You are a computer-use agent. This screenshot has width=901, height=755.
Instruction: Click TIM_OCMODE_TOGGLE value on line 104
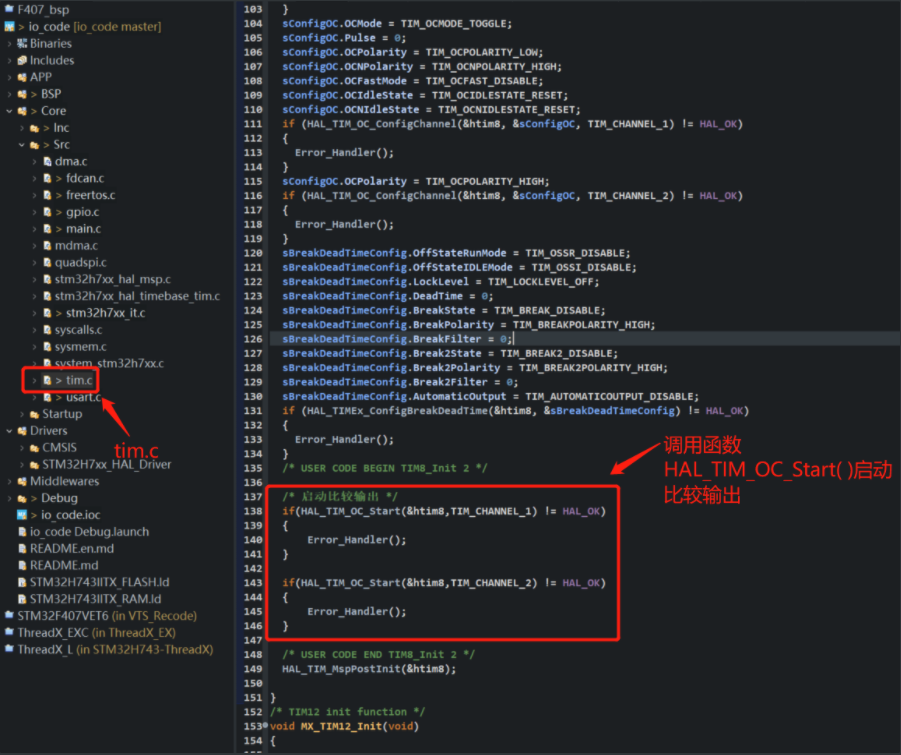coord(453,24)
